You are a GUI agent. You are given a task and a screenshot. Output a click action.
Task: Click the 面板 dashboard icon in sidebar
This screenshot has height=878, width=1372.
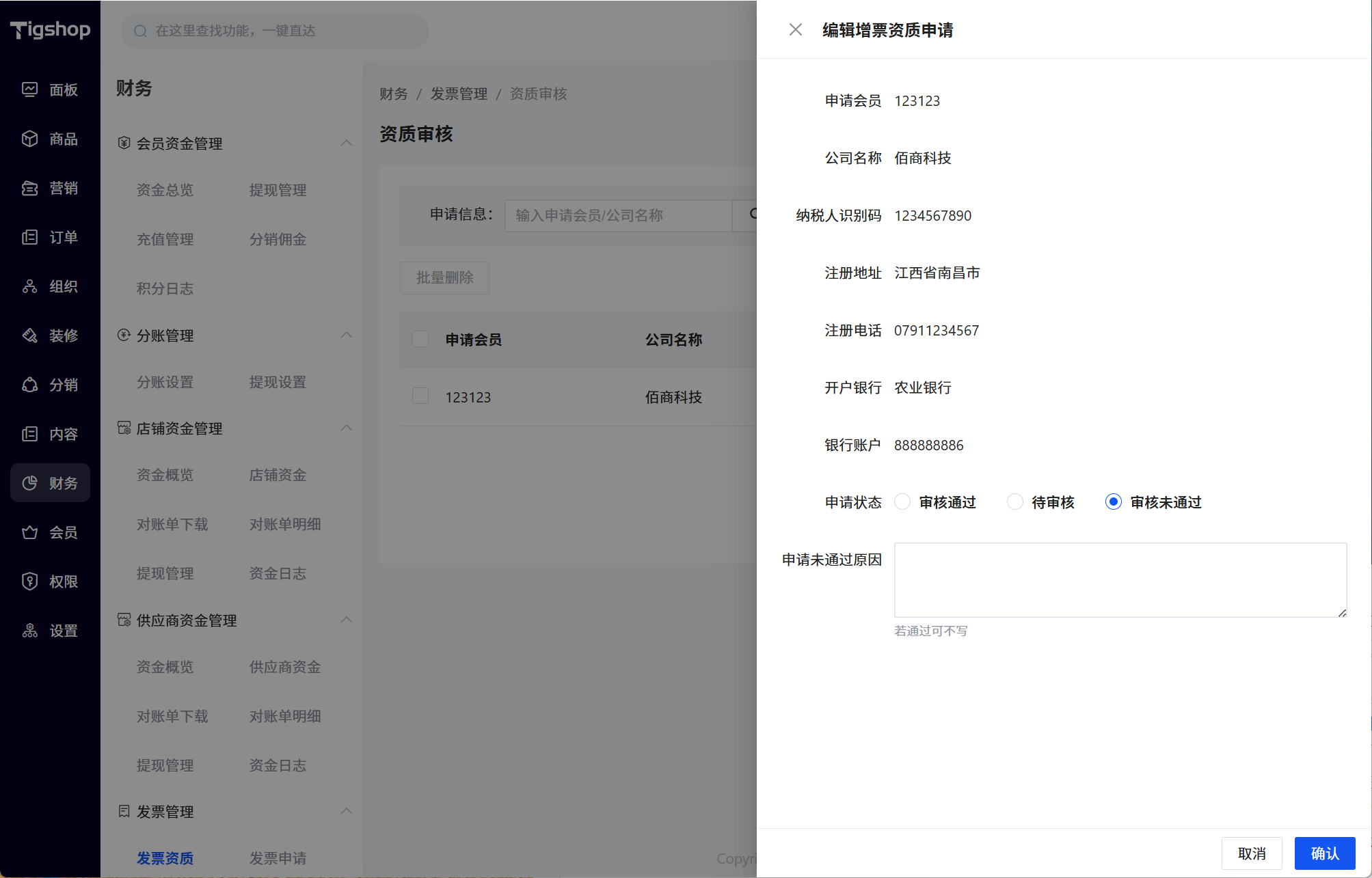(29, 90)
